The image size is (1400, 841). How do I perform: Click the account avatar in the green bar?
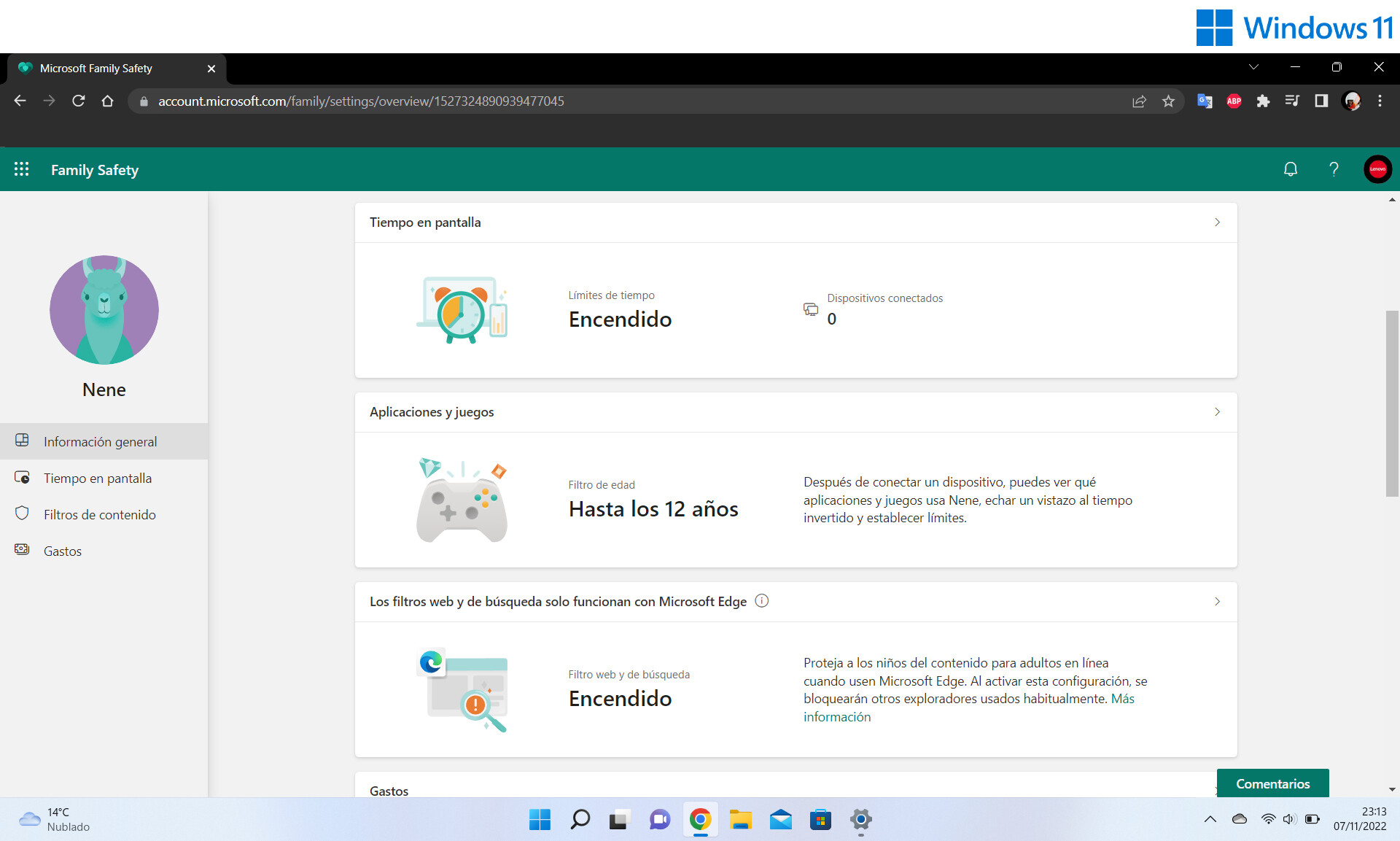[1377, 168]
